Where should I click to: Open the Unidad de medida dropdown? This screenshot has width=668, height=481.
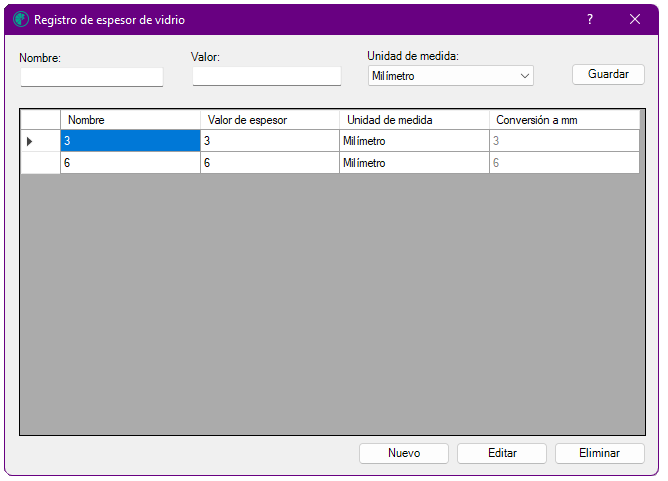click(450, 76)
